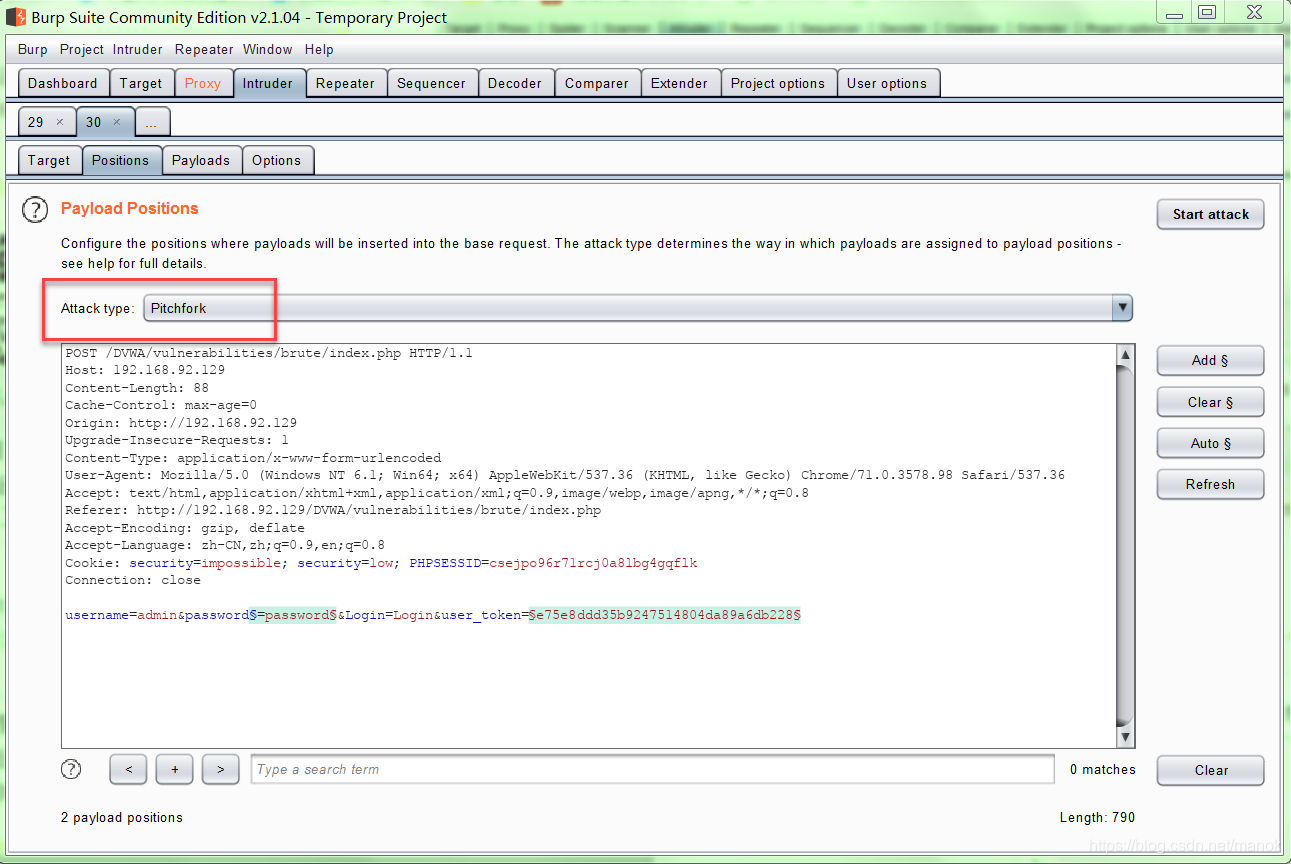
Task: Click the Burp Suite logo in title bar
Action: tap(15, 17)
